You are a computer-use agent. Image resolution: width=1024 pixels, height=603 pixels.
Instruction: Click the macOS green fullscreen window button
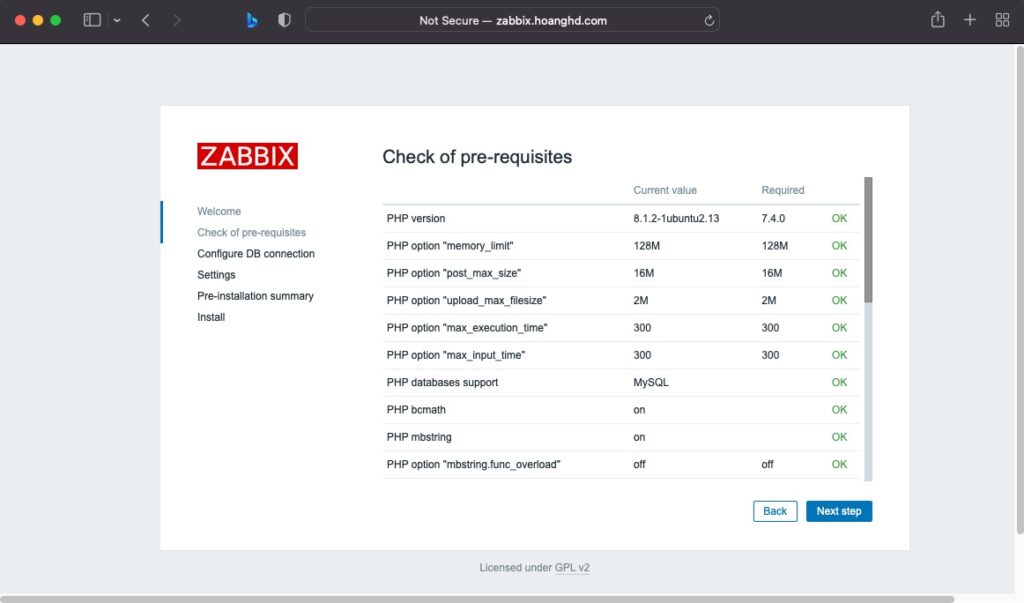(x=56, y=20)
